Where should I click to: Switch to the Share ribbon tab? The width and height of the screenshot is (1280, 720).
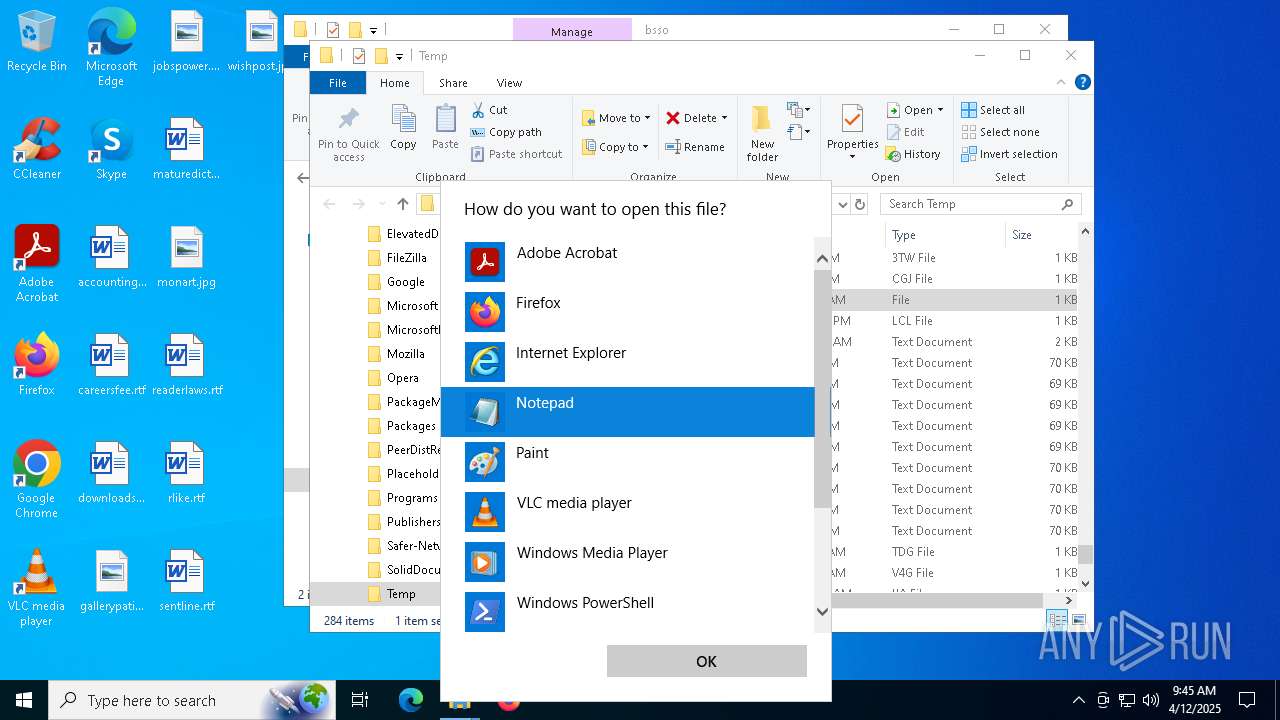click(453, 83)
